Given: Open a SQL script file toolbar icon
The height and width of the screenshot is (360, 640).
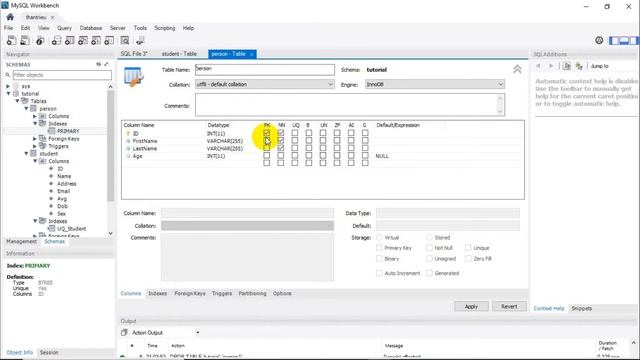Looking at the screenshot, I should 25,40.
